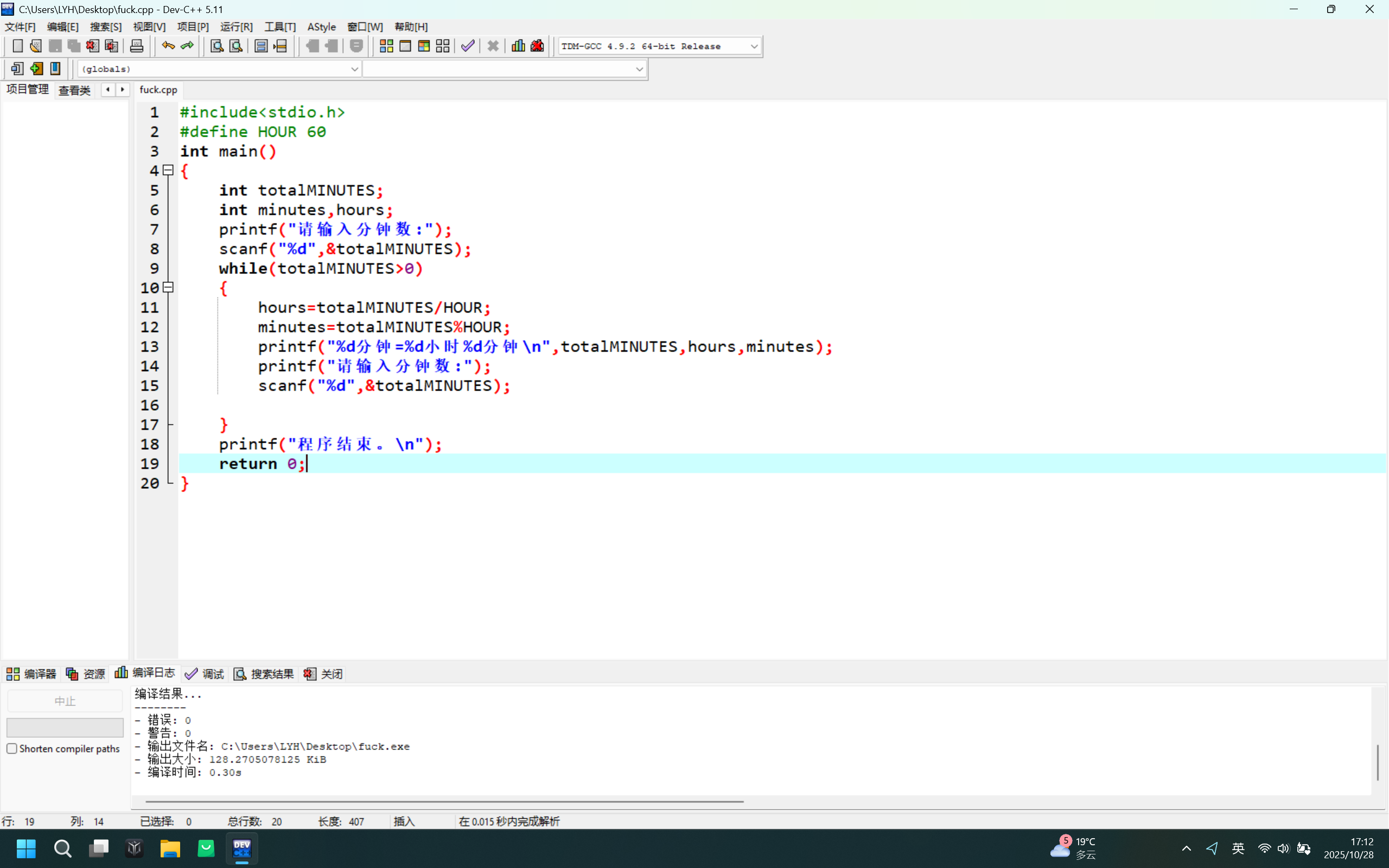Click the Find magnifier toolbar icon
Viewport: 1389px width, 868px height.
click(216, 46)
